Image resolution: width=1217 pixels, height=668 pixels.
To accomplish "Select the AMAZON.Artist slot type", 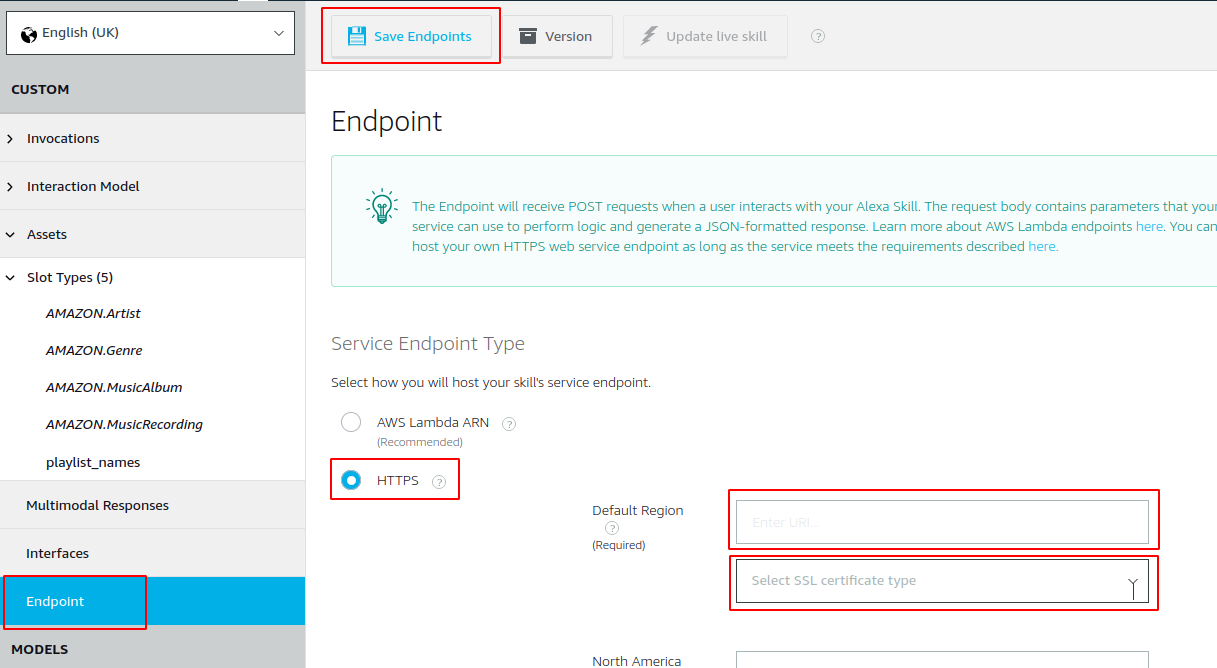I will pos(93,314).
